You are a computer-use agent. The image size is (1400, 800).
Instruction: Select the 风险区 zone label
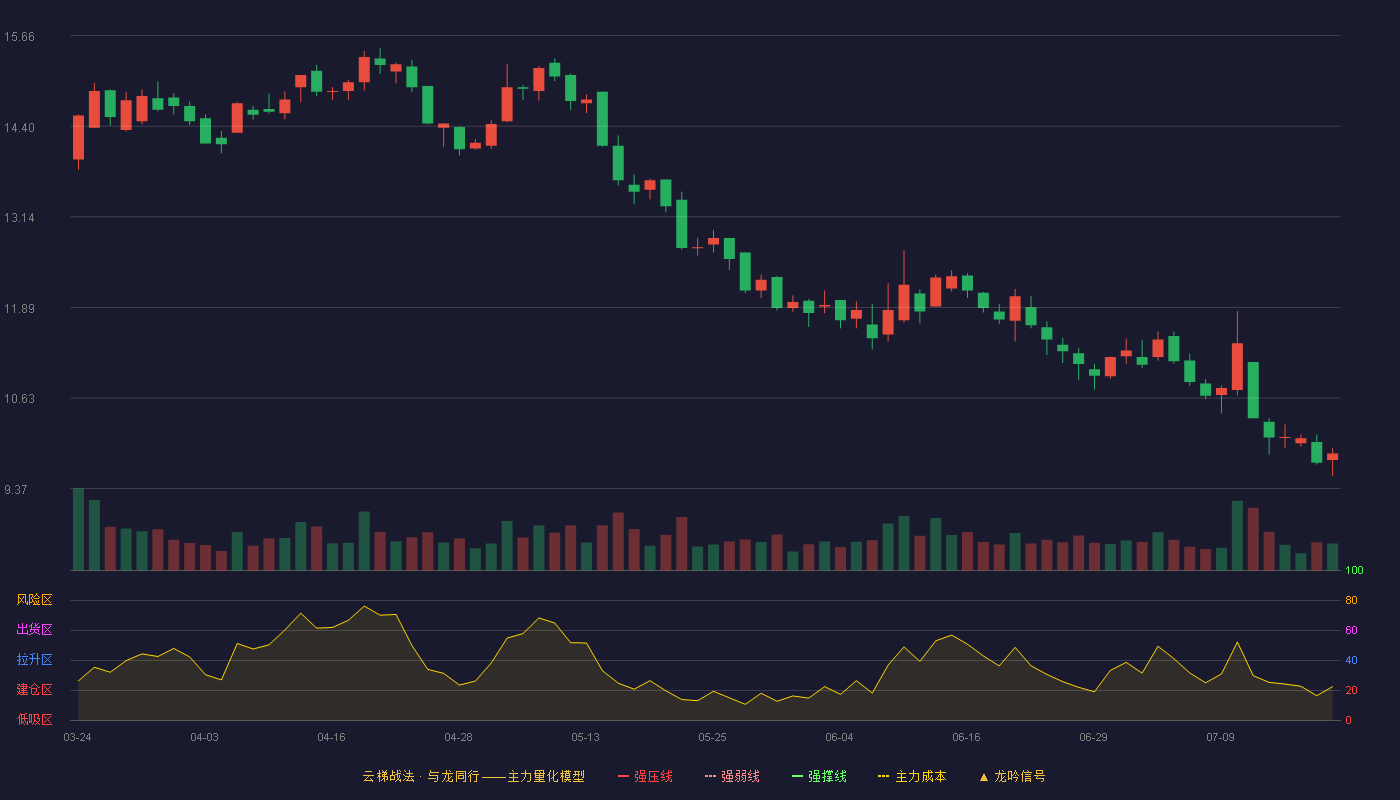[34, 600]
